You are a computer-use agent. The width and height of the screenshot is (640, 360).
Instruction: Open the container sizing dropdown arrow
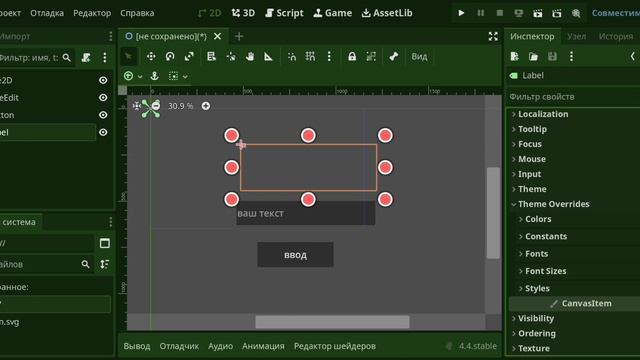pos(185,76)
